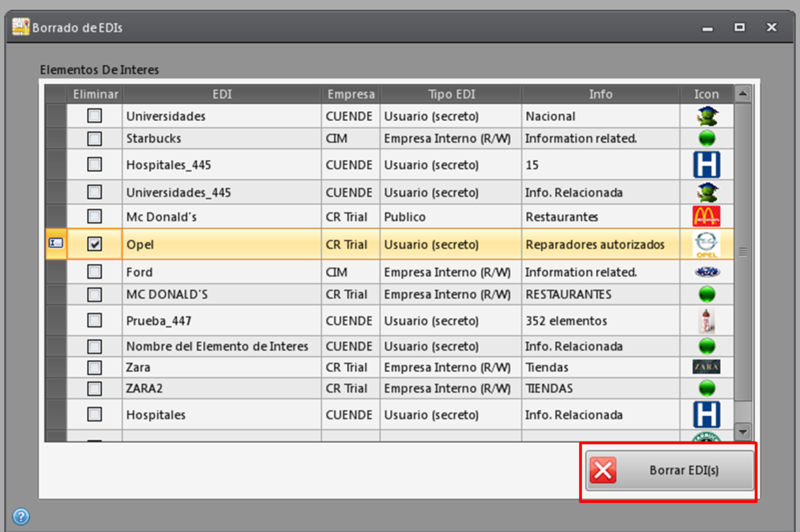Click the graduation cap icon for Universidades
The width and height of the screenshot is (800, 532).
click(706, 116)
